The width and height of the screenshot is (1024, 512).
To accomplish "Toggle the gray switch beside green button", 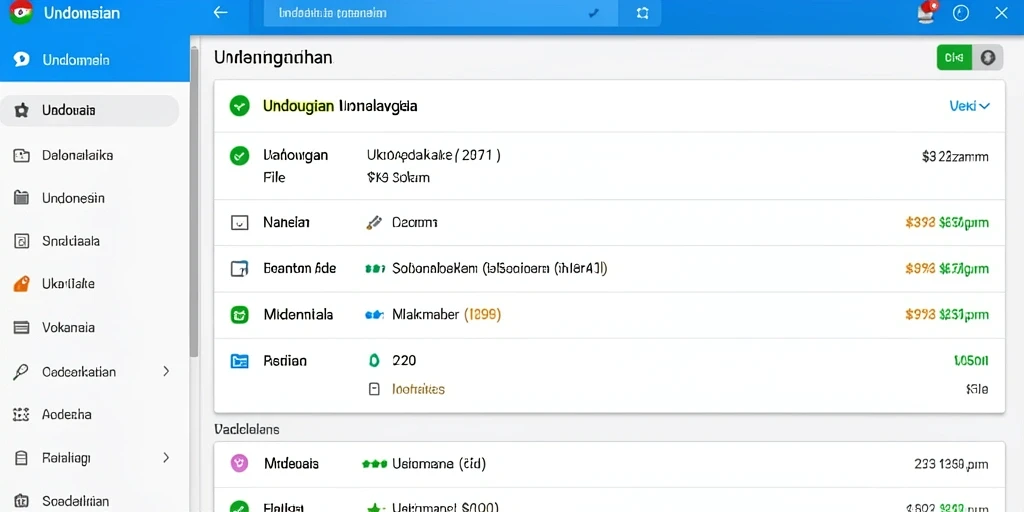I will (x=987, y=57).
